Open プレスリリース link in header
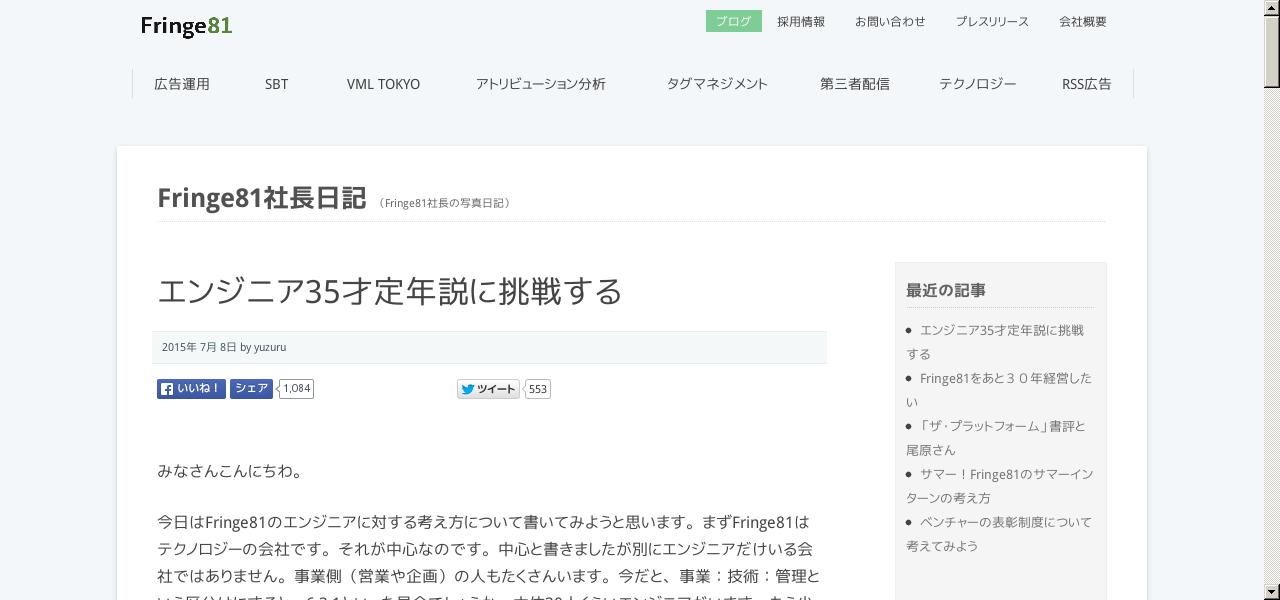Image resolution: width=1280 pixels, height=600 pixels. 992,21
